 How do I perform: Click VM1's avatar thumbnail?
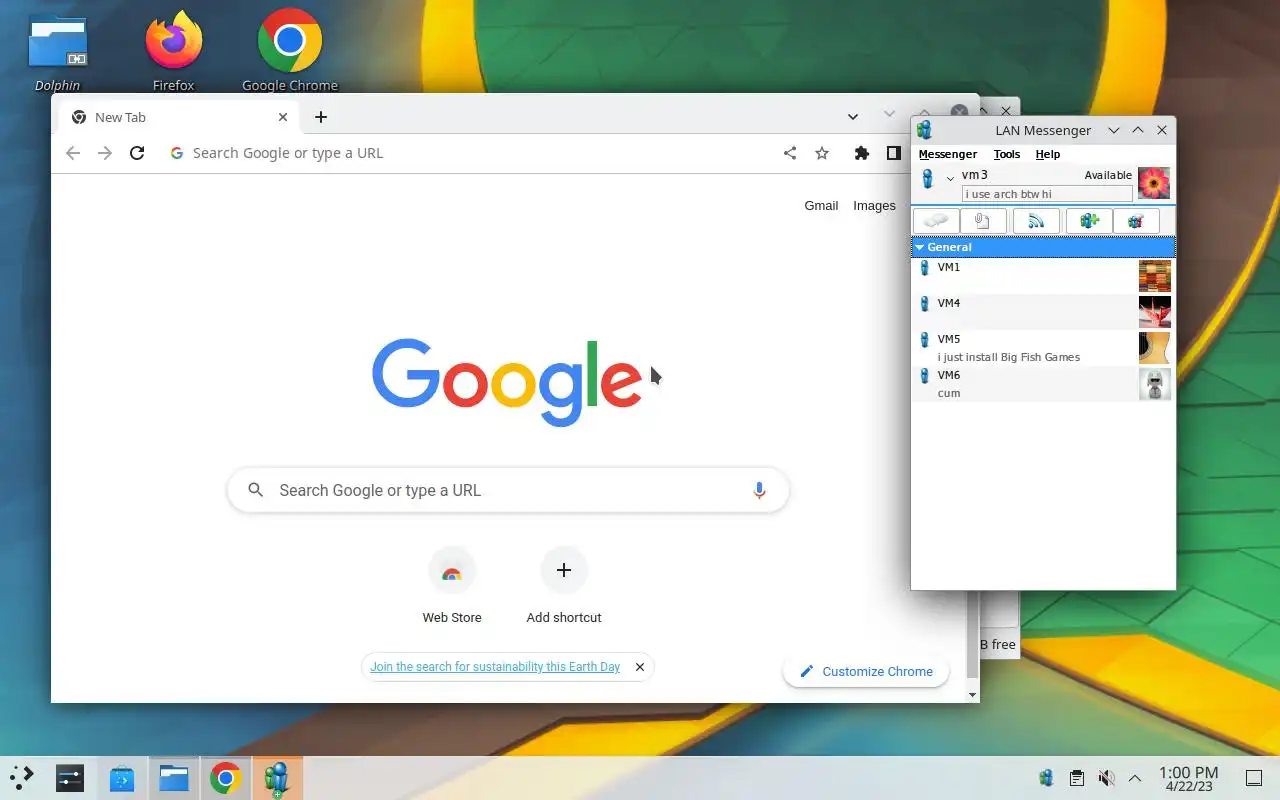[x=1155, y=276]
